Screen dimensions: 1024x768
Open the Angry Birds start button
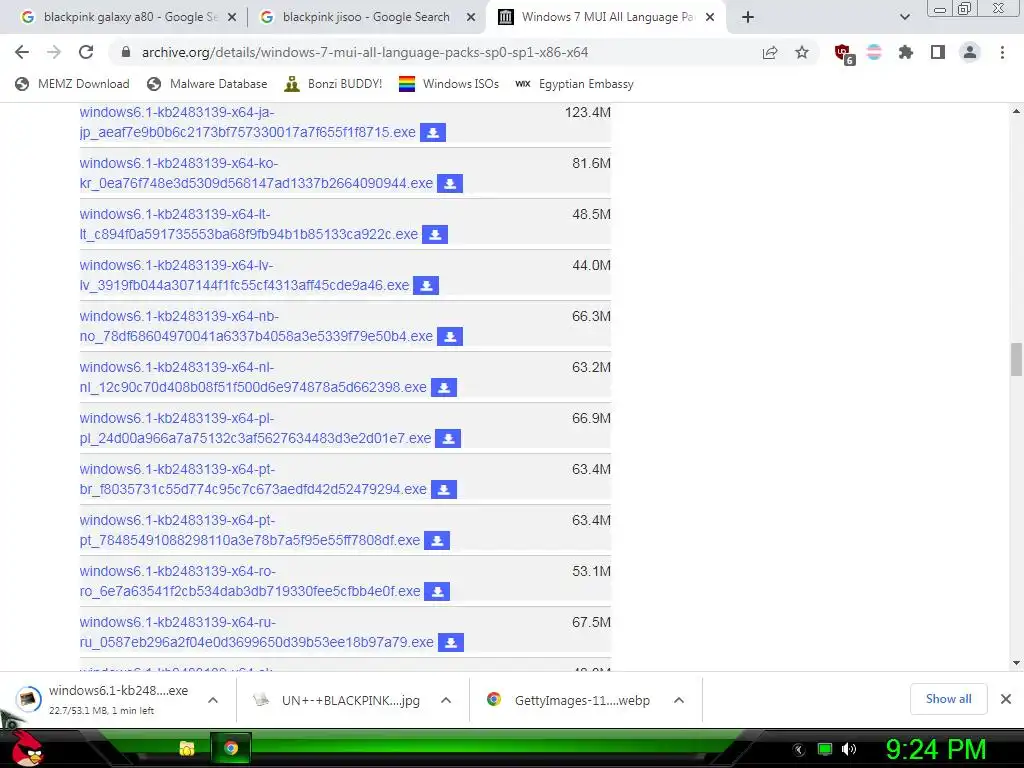[x=26, y=747]
